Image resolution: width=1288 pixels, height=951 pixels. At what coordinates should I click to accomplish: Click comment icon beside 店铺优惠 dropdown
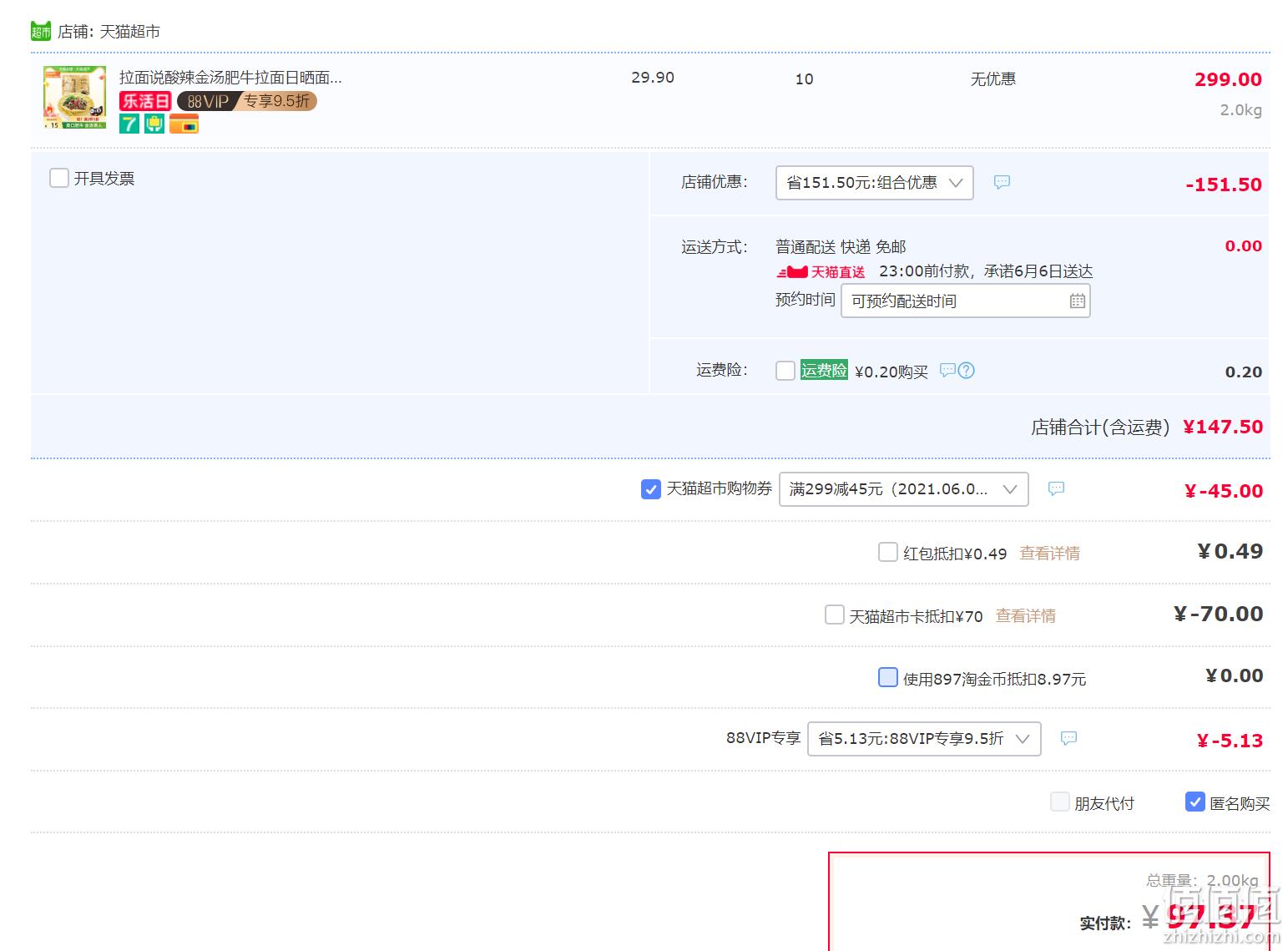(x=1002, y=182)
